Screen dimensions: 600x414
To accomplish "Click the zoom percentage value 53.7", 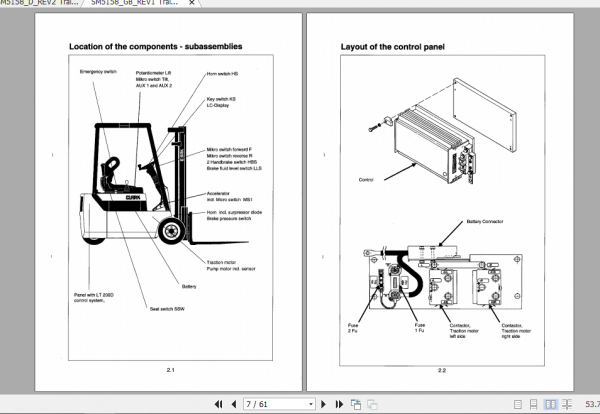I will click(592, 404).
